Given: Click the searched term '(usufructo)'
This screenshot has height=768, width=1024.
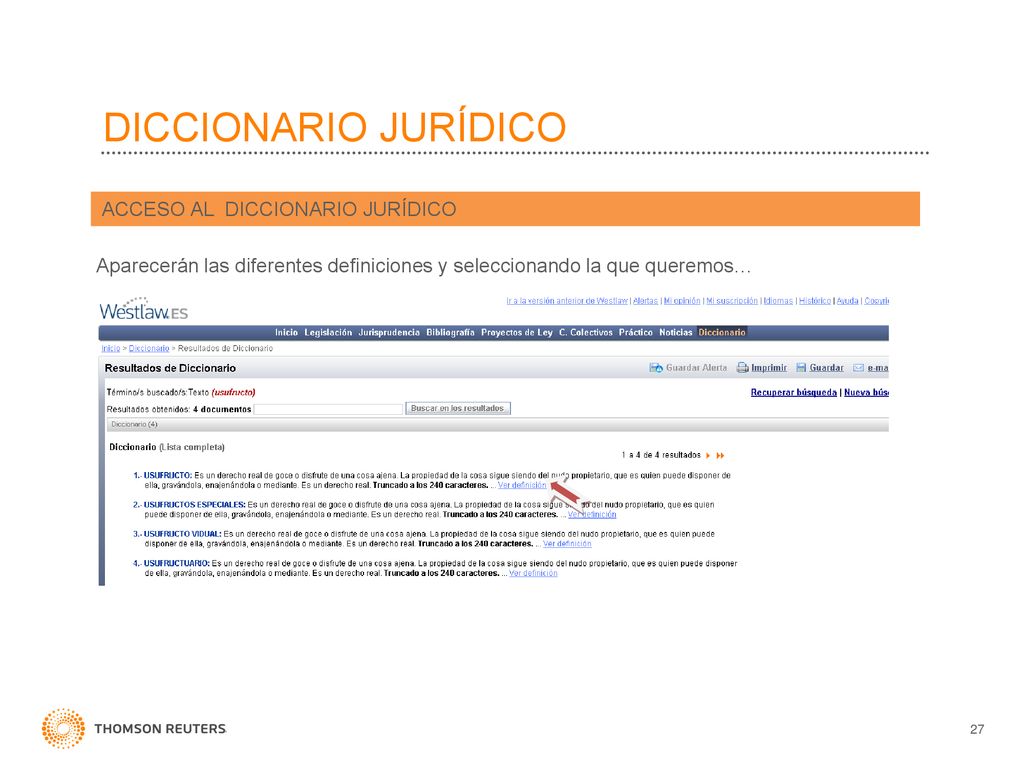Looking at the screenshot, I should 233,392.
